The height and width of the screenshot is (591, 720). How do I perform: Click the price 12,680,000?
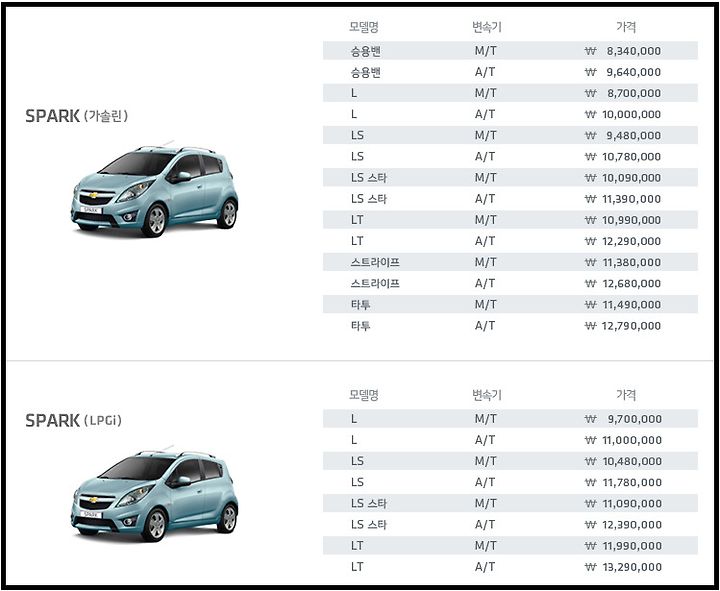point(631,283)
